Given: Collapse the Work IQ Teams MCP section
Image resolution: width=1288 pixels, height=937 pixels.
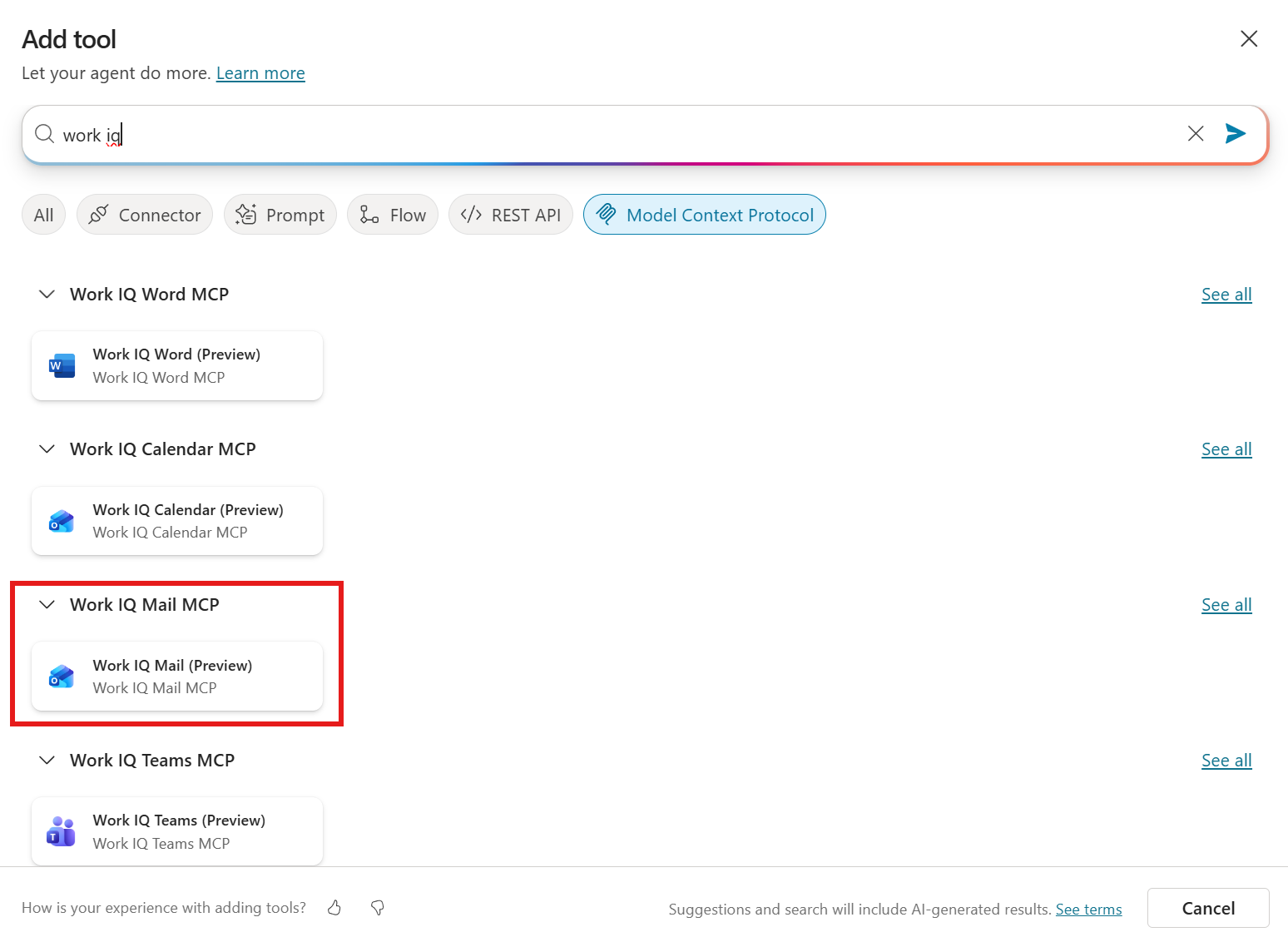Looking at the screenshot, I should [x=47, y=761].
